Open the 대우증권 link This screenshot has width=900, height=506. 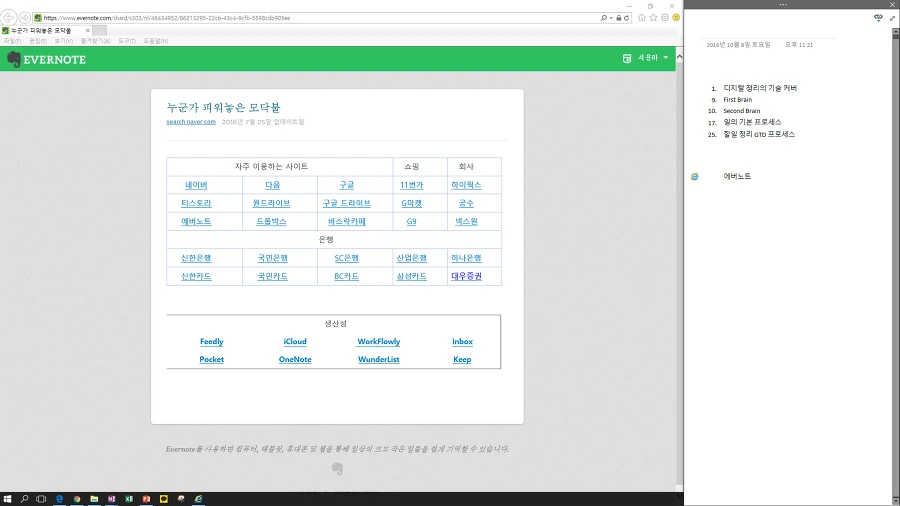click(466, 276)
